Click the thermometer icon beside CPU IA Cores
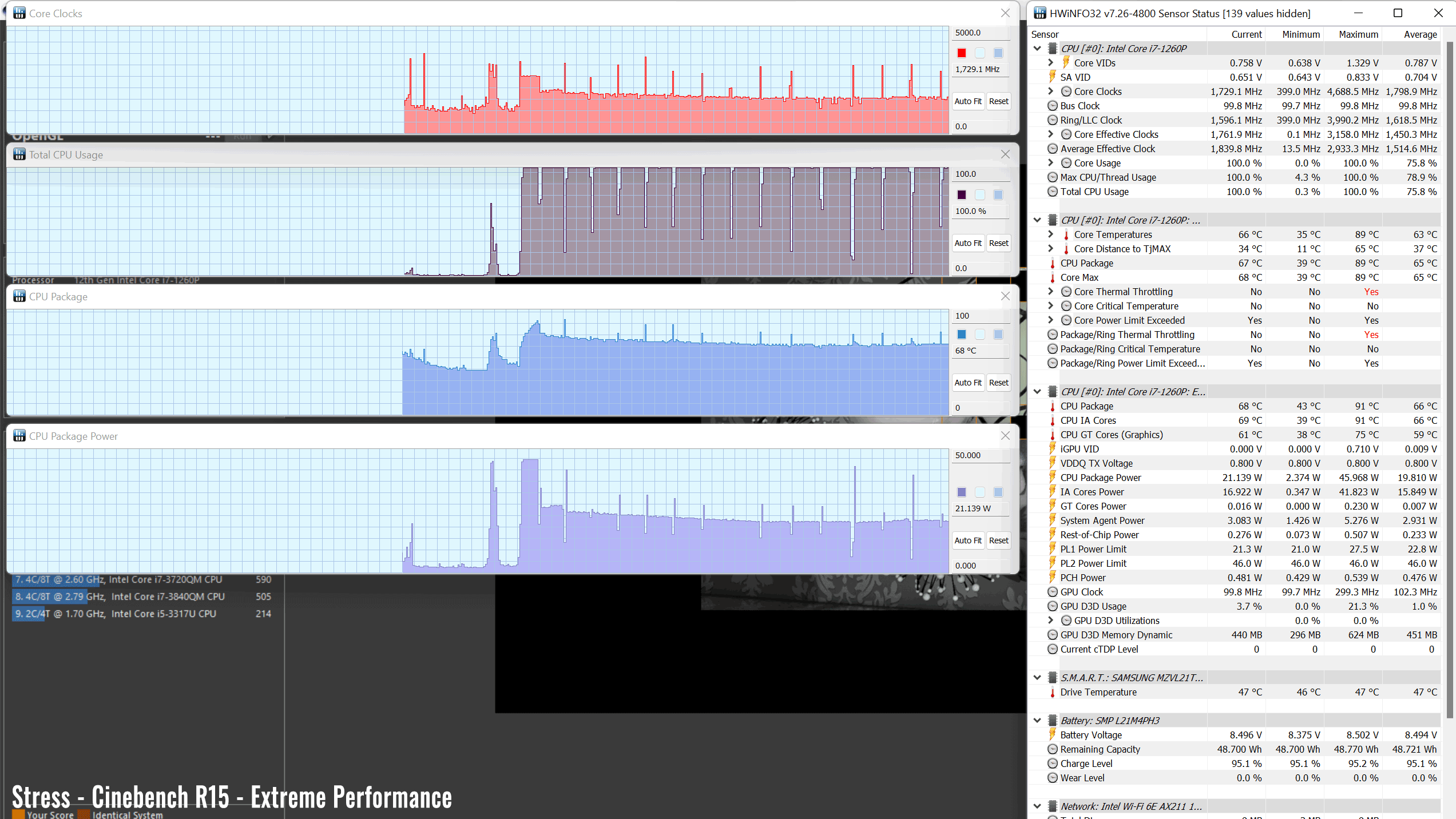 [1052, 420]
